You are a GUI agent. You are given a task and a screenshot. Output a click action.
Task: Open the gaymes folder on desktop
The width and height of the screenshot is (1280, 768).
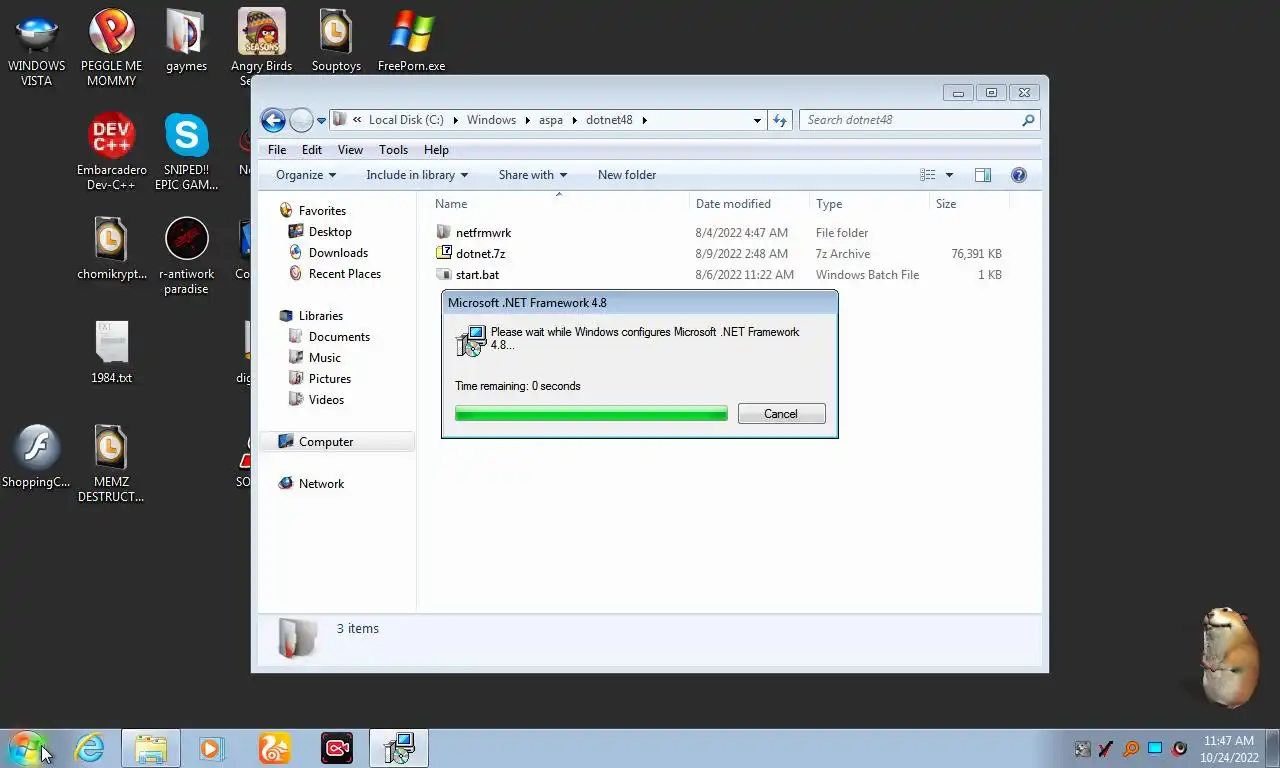[x=186, y=41]
